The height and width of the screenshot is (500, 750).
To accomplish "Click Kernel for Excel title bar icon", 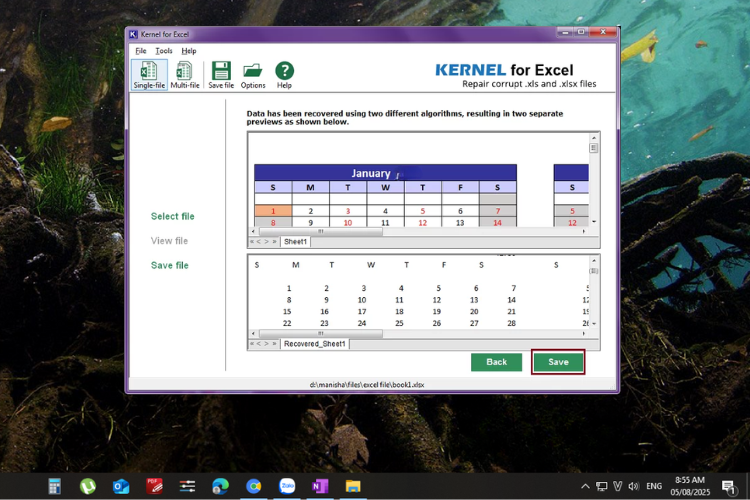I will click(x=133, y=34).
